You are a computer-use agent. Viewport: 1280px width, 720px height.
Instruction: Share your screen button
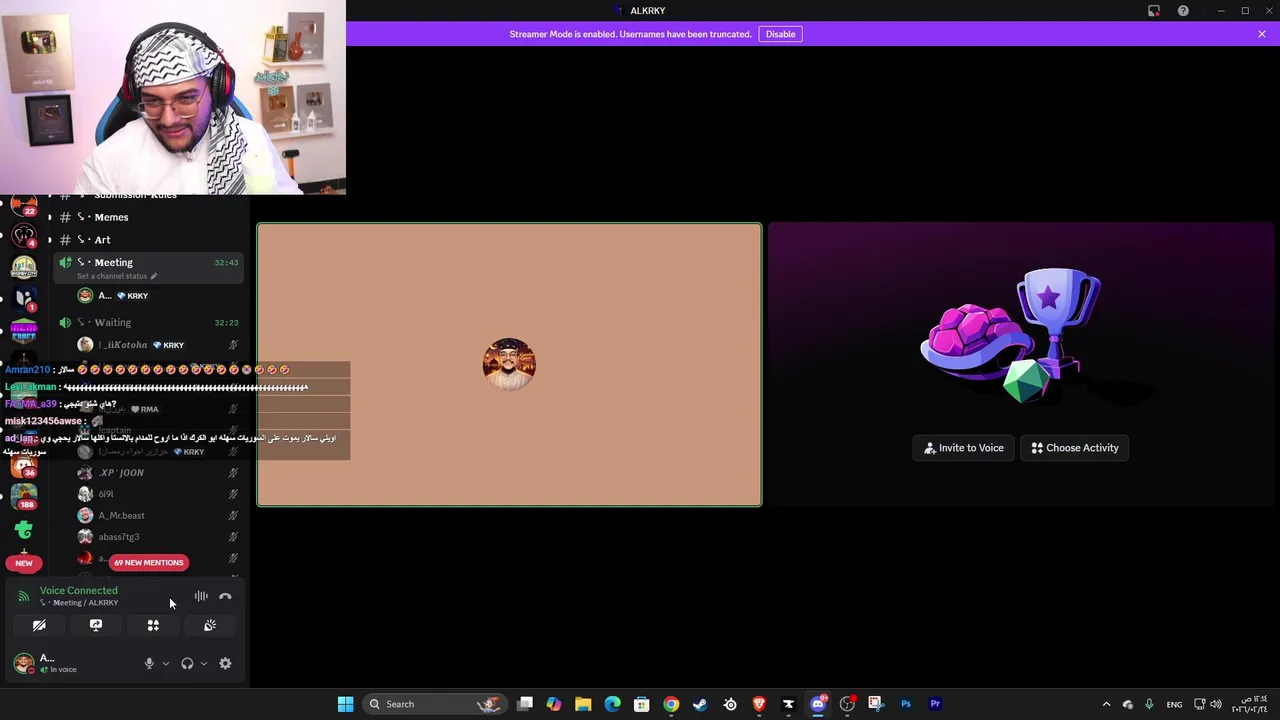point(96,625)
